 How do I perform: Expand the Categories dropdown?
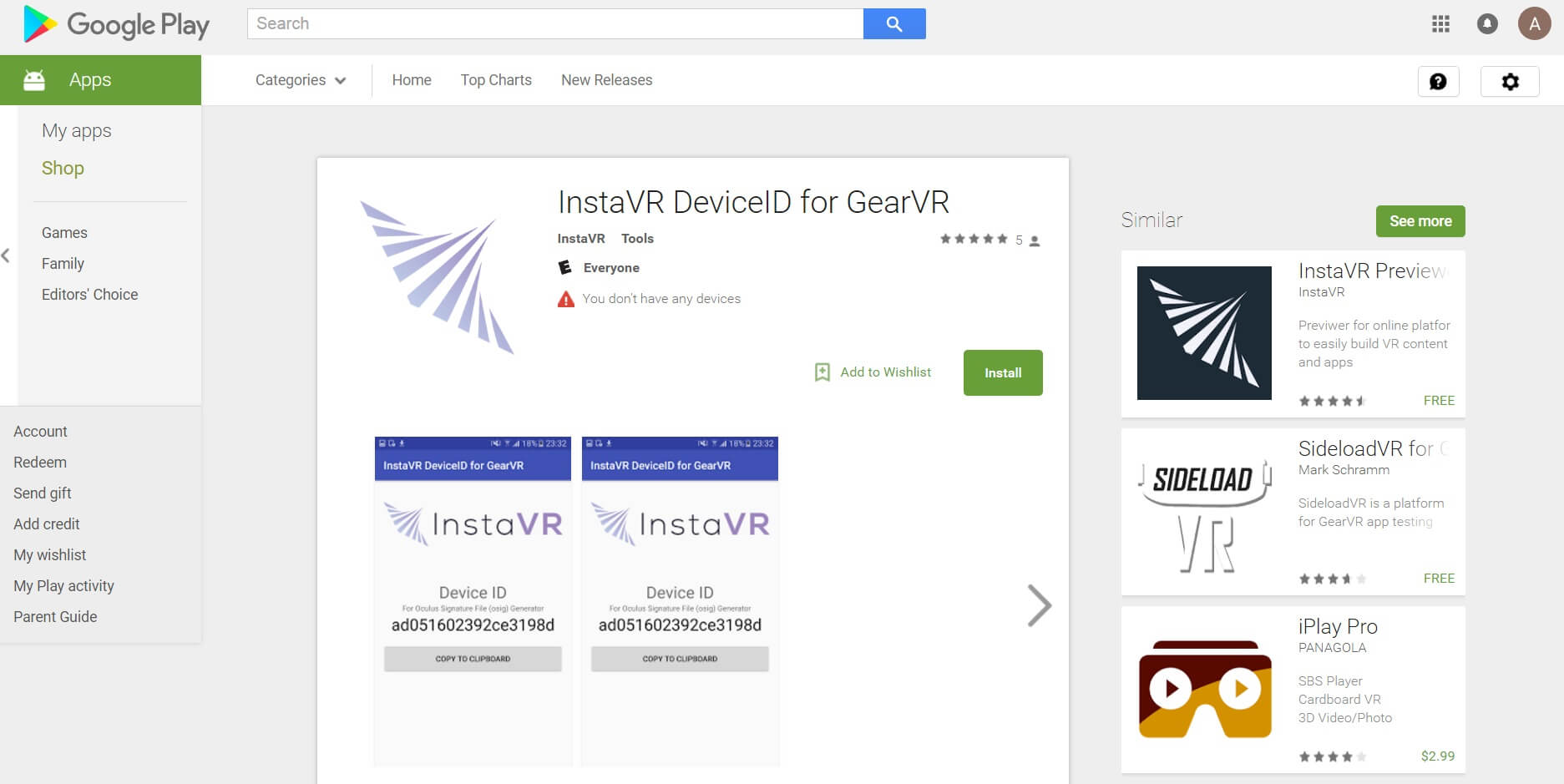pyautogui.click(x=301, y=80)
